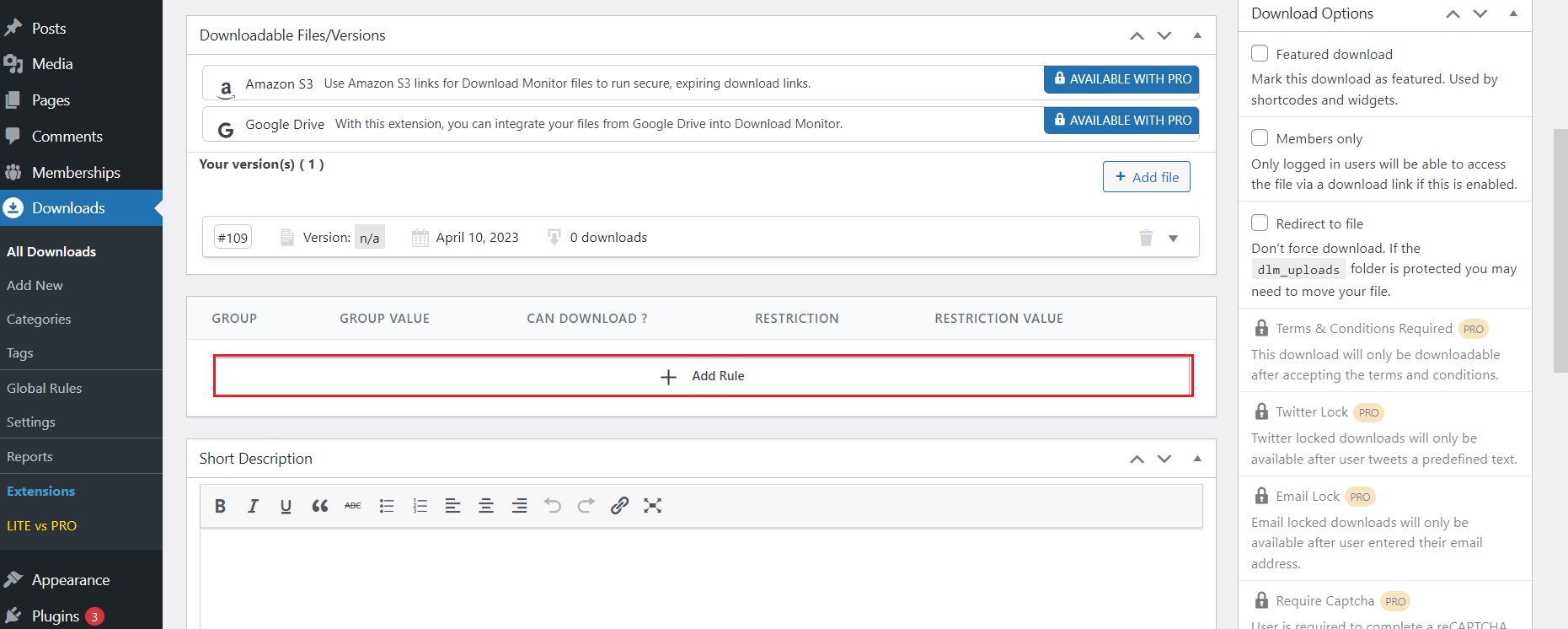The width and height of the screenshot is (1568, 629).
Task: Click the Google Drive logo icon
Action: 226,130
